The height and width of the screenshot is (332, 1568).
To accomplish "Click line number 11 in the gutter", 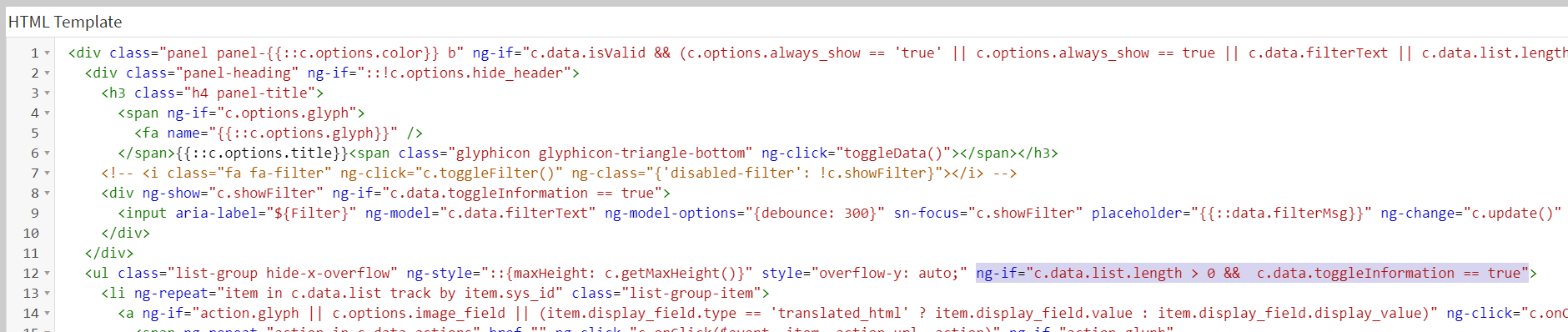I will click(x=31, y=254).
